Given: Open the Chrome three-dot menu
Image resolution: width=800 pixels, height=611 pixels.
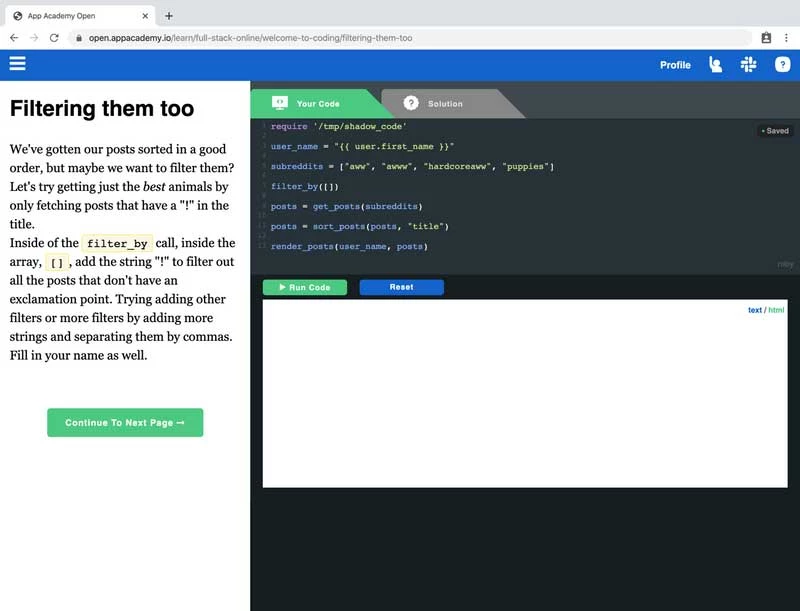Looking at the screenshot, I should tap(786, 38).
